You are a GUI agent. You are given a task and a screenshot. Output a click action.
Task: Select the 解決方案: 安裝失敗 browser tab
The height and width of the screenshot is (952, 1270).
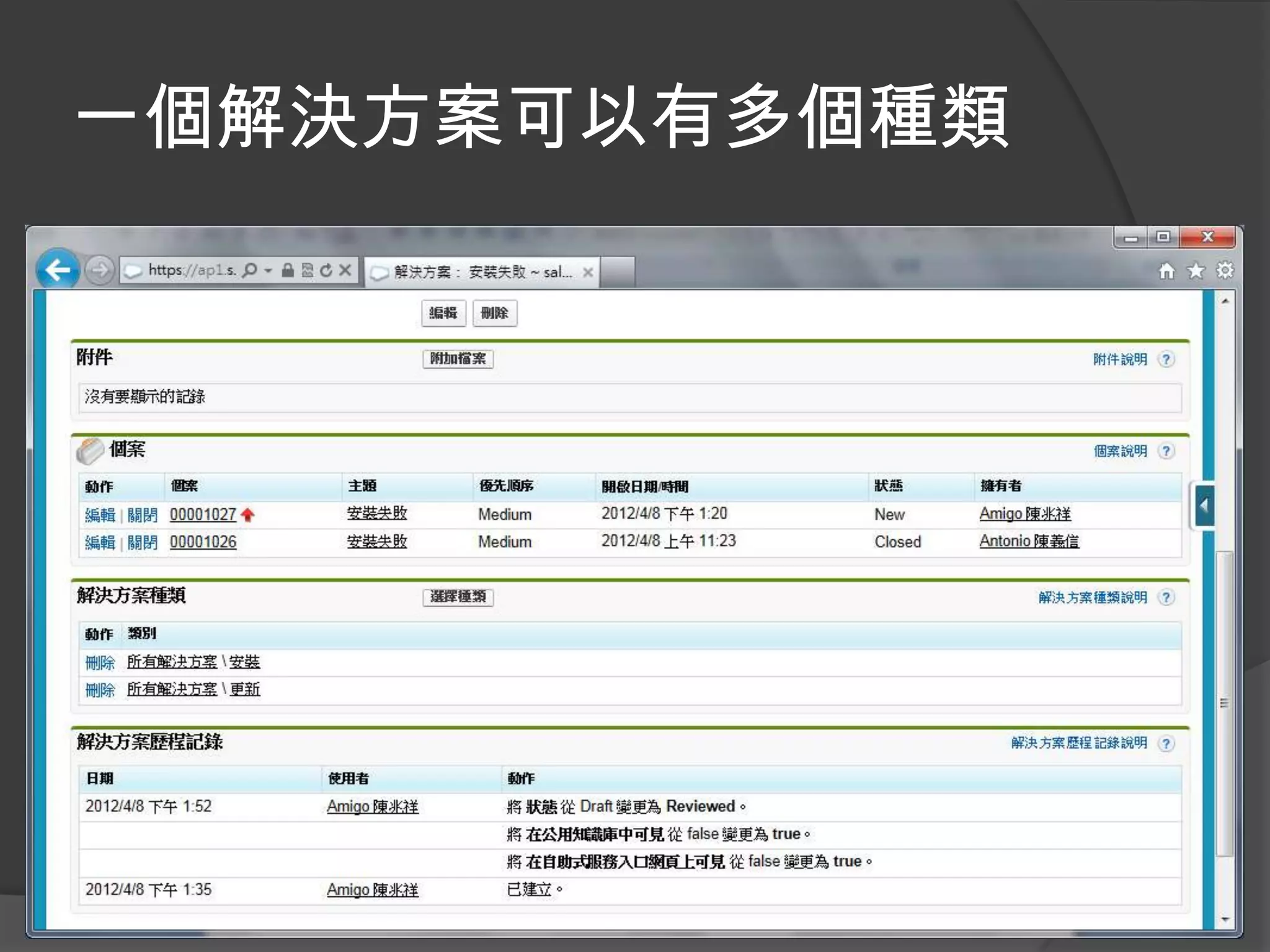[x=481, y=272]
